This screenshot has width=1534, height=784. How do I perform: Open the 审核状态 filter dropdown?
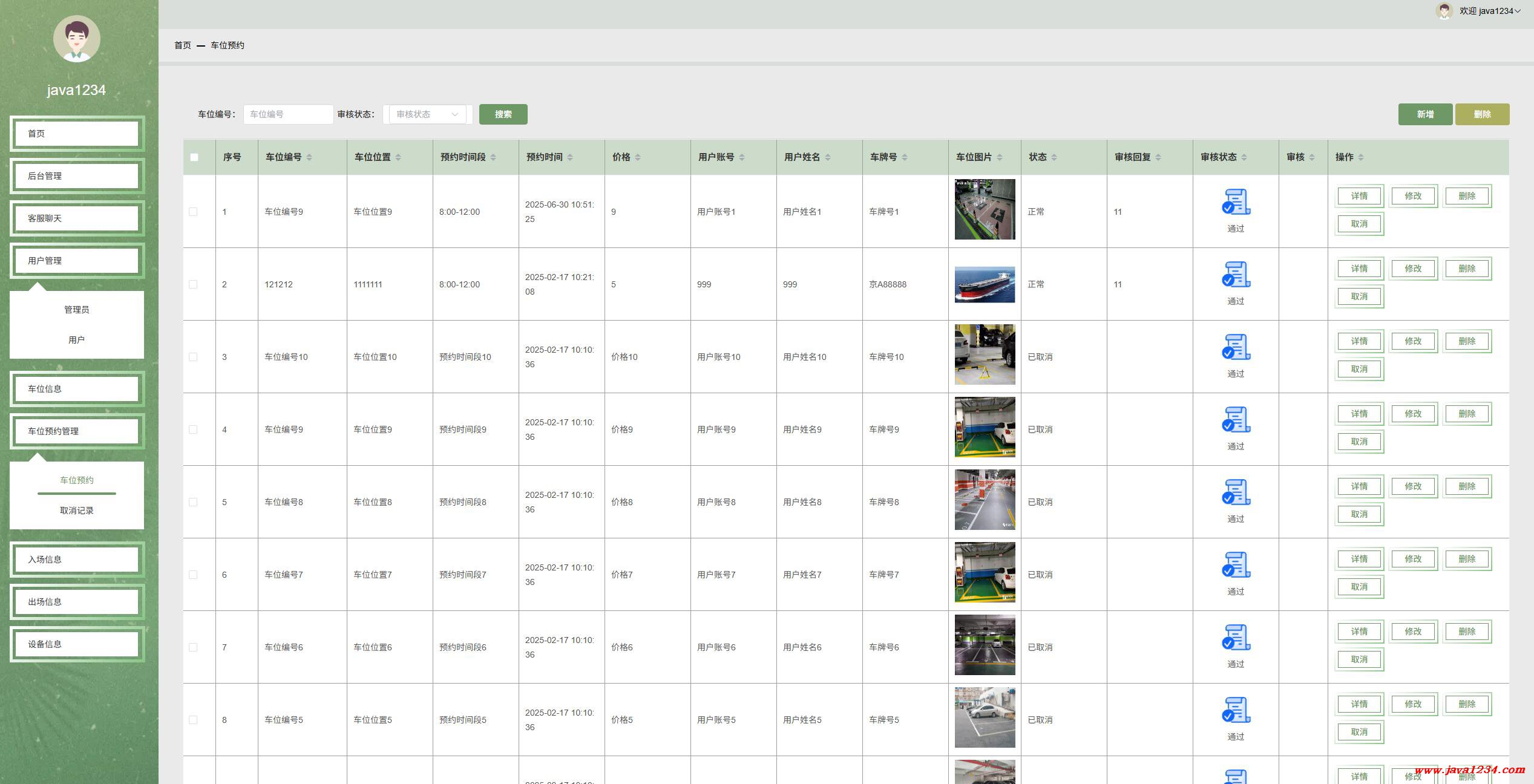427,114
